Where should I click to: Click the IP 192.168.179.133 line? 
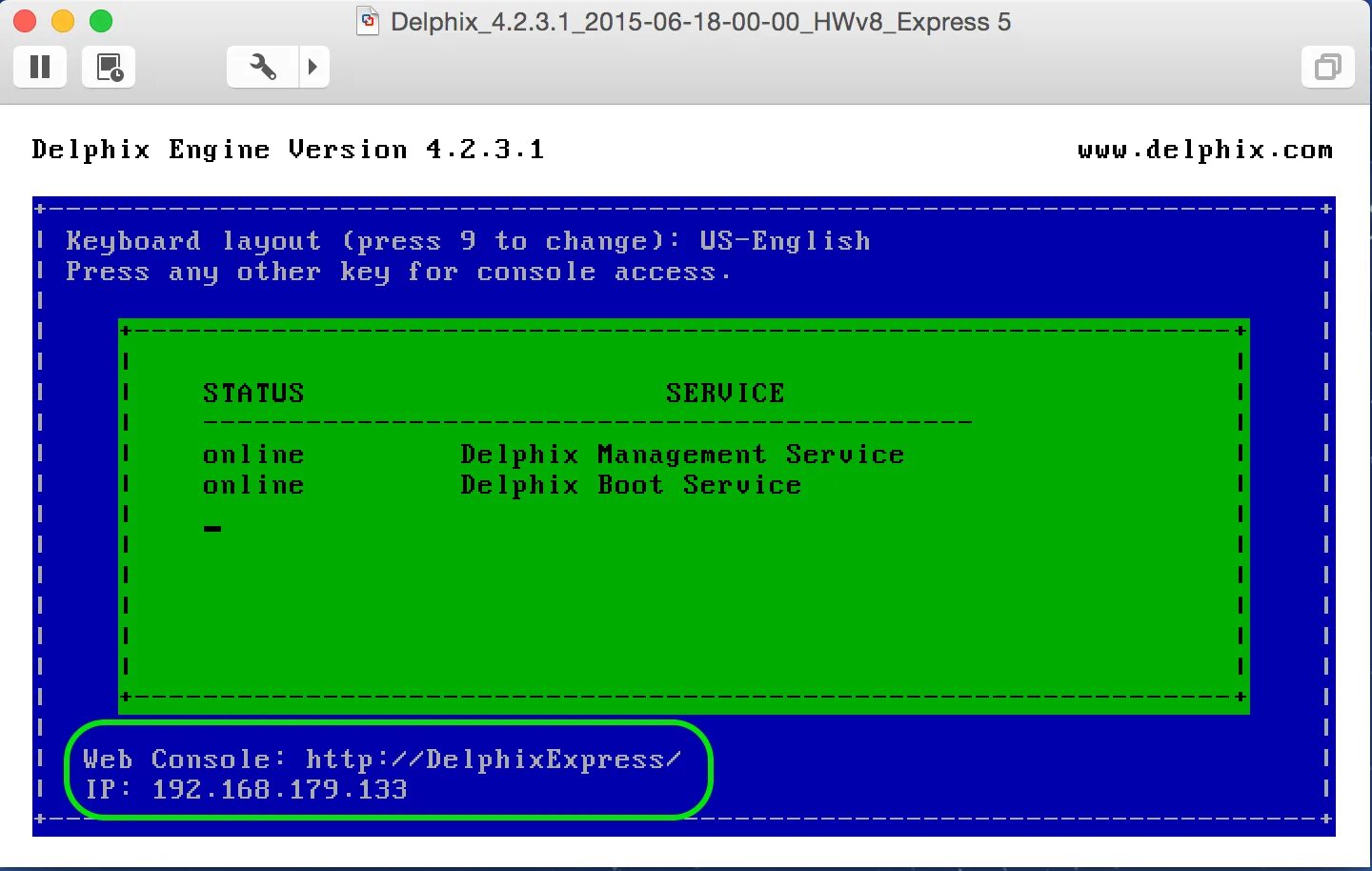click(x=246, y=789)
